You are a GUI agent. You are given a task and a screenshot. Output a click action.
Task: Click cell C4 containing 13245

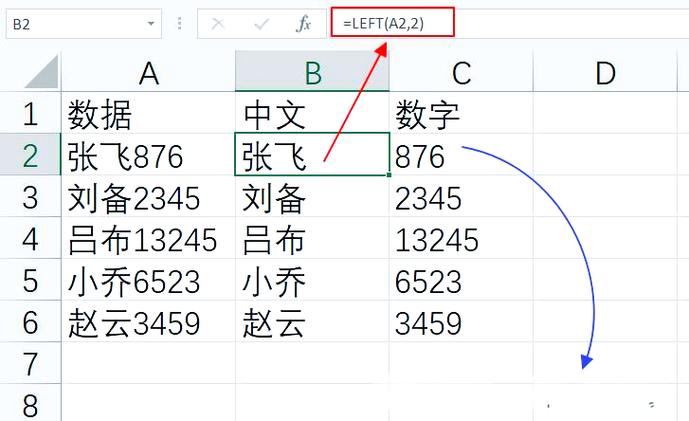(x=461, y=238)
